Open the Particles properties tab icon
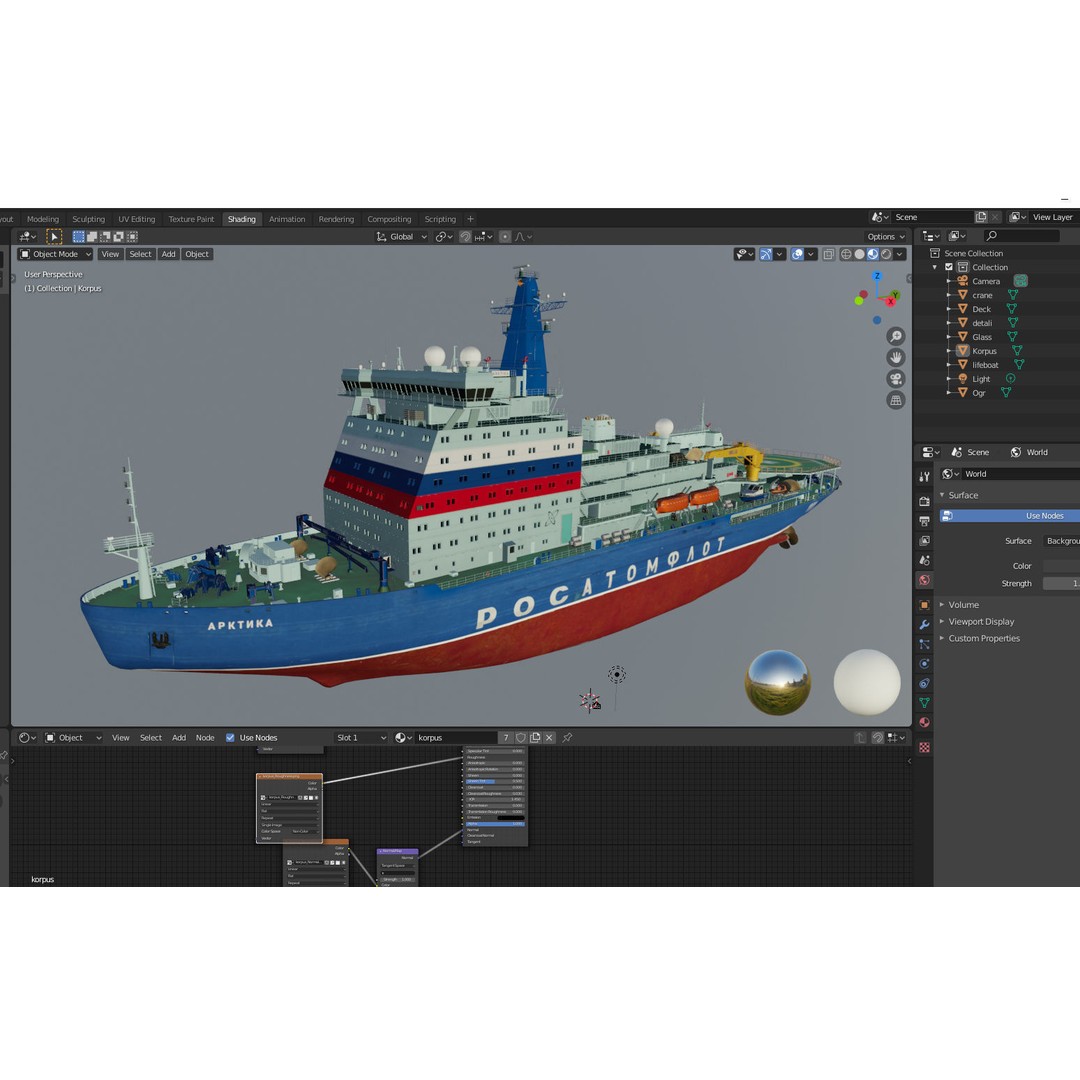Screen dimensions: 1080x1080 click(x=924, y=644)
